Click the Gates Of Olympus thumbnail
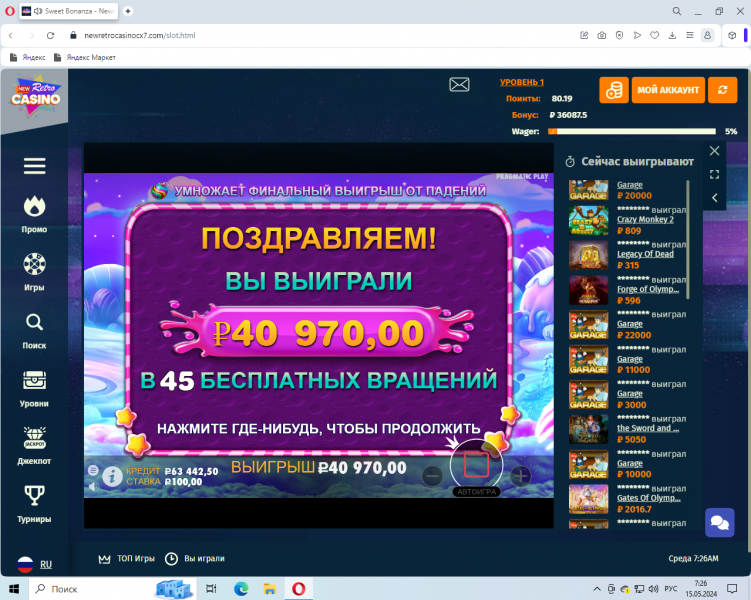751x600 pixels. pyautogui.click(x=589, y=499)
